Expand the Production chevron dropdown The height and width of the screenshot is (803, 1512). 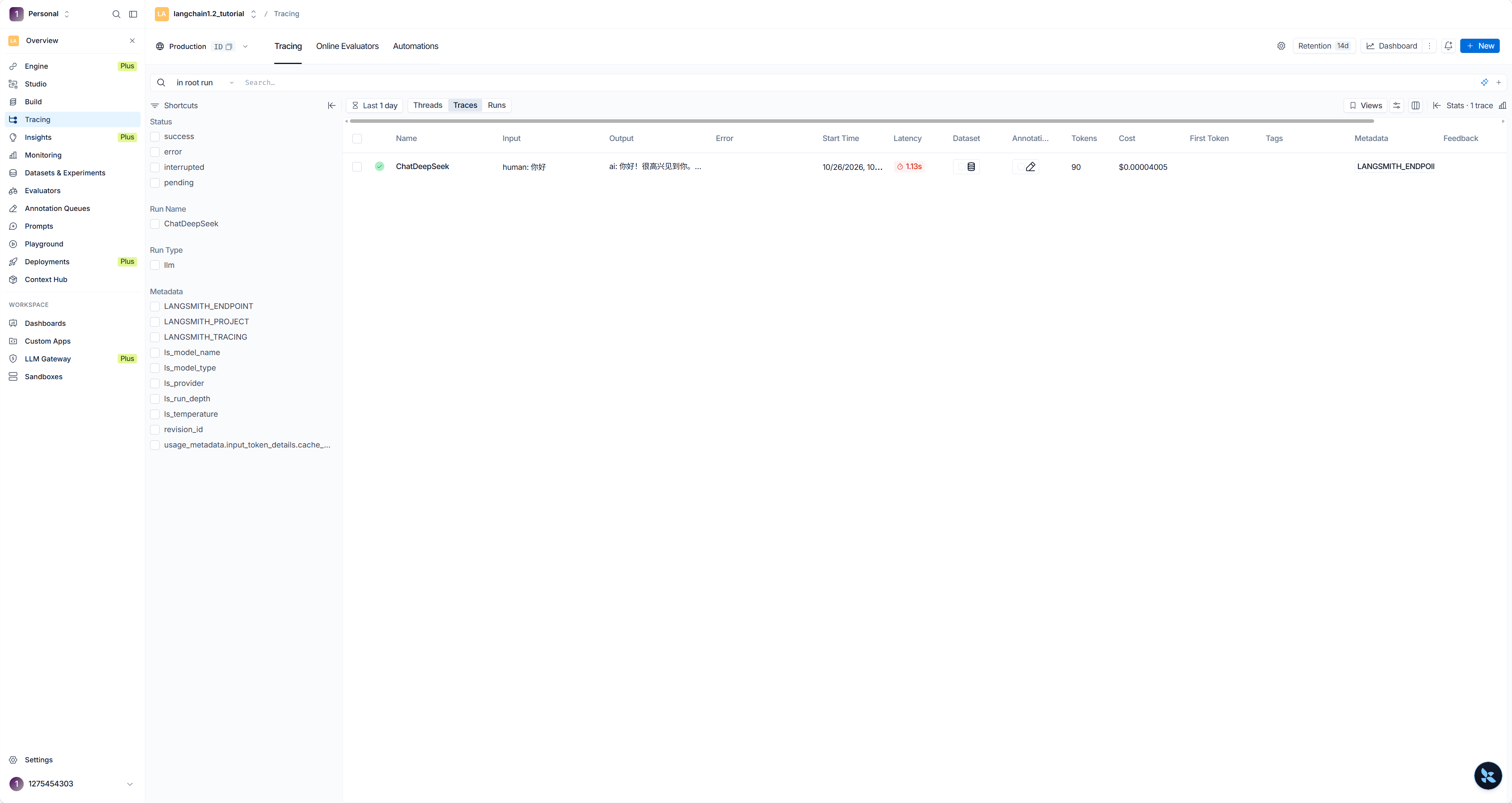click(x=245, y=46)
